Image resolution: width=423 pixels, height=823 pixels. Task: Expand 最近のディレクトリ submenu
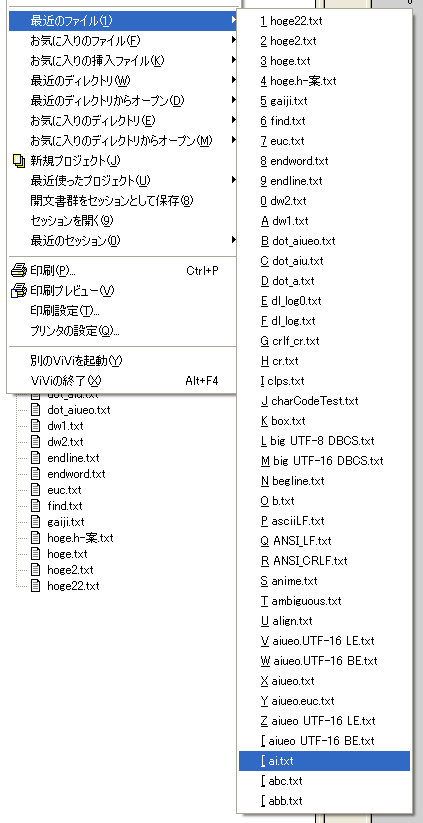[122, 81]
